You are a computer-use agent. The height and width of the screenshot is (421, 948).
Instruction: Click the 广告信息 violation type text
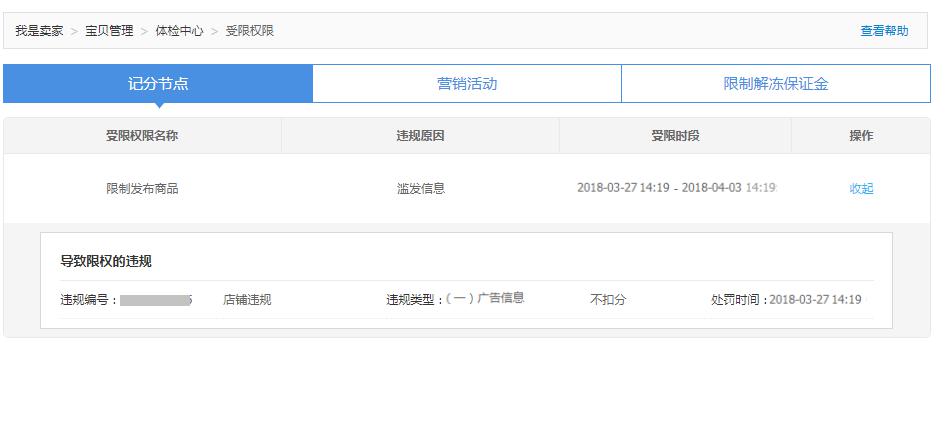500,298
